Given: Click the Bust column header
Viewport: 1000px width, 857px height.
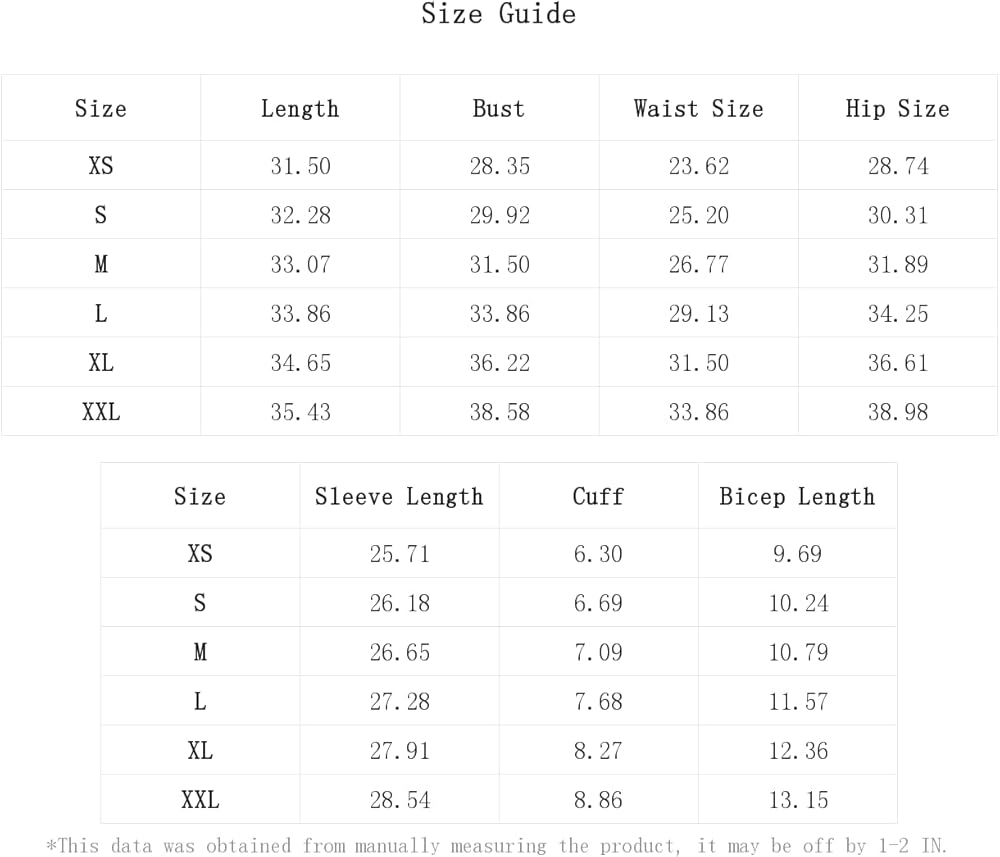Looking at the screenshot, I should [x=499, y=109].
